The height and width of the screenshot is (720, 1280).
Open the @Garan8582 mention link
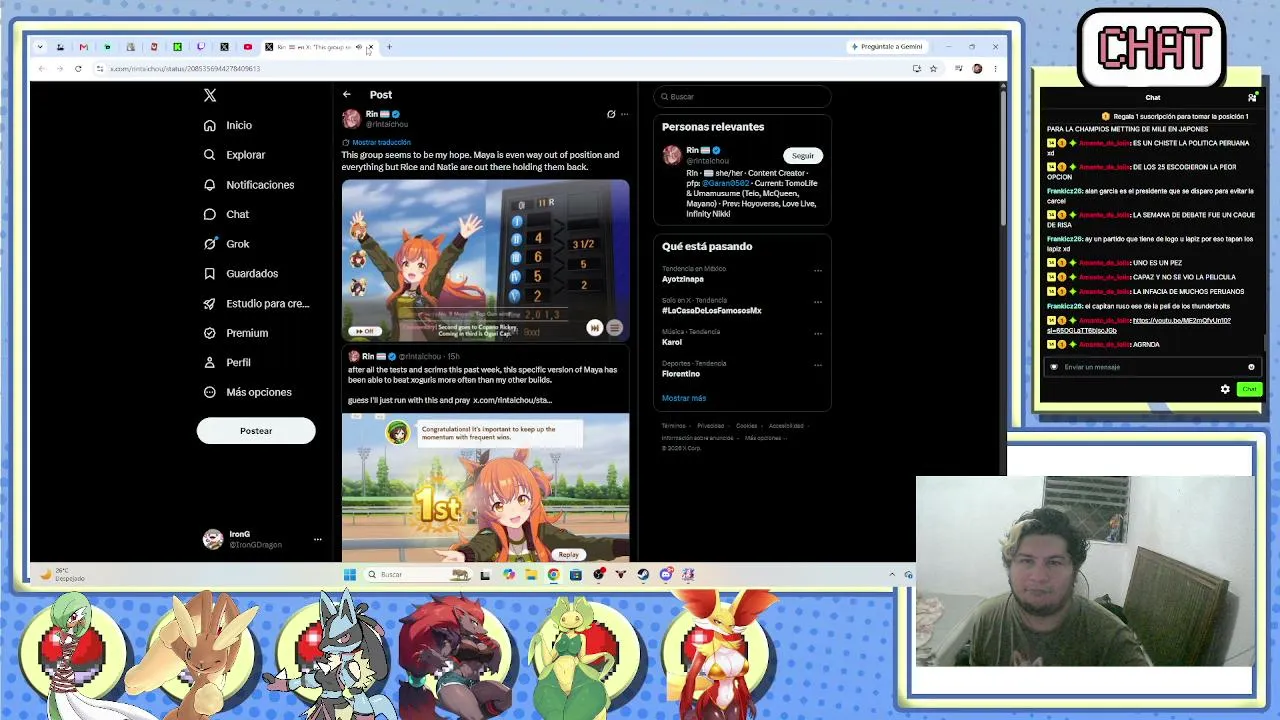click(725, 183)
